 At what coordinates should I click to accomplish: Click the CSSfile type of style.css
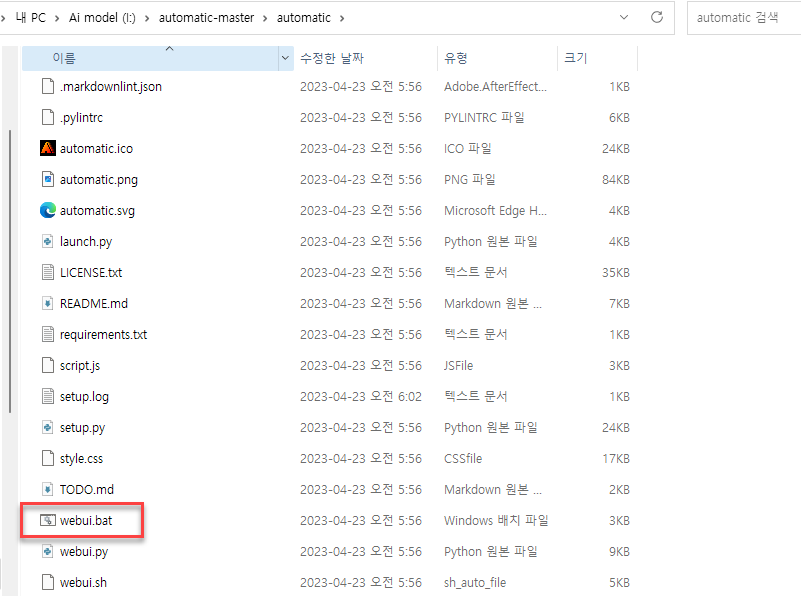click(x=463, y=459)
